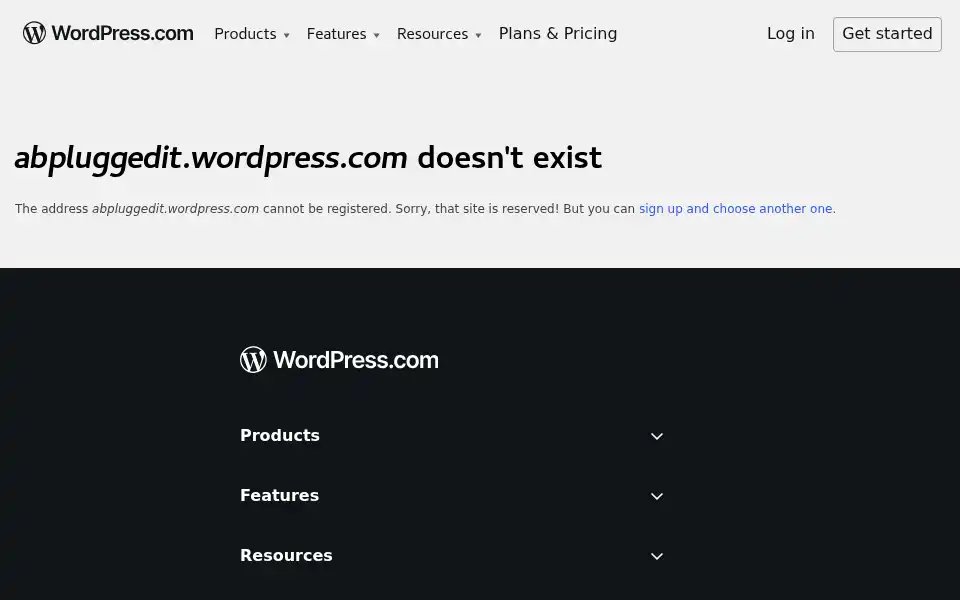Click the footer Features heading

pos(279,495)
